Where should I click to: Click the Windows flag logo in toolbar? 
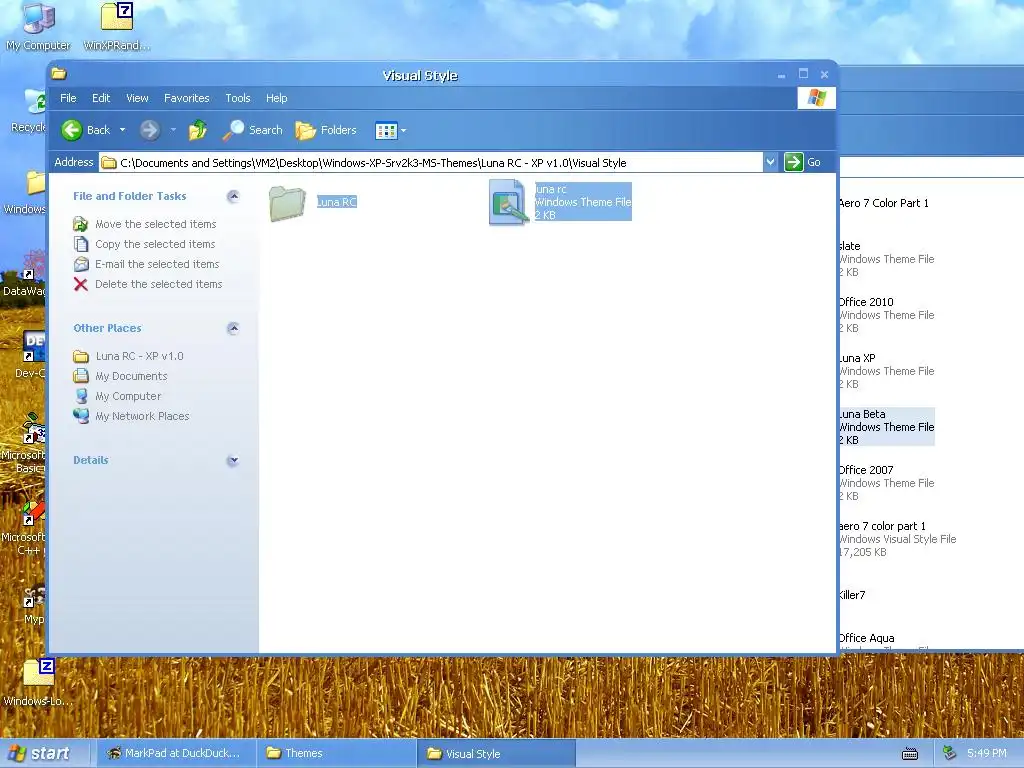point(816,98)
